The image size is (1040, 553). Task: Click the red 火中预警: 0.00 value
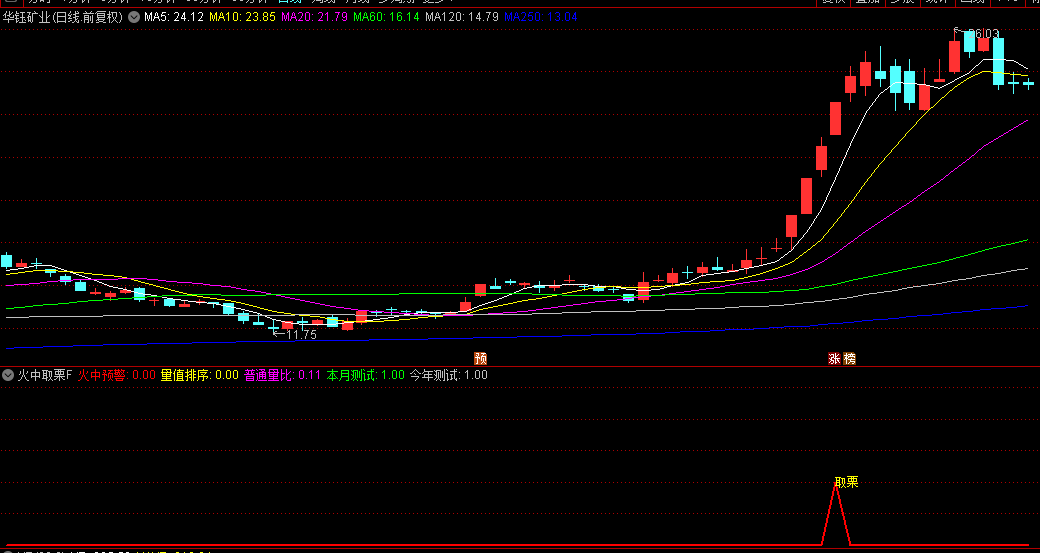coord(117,375)
